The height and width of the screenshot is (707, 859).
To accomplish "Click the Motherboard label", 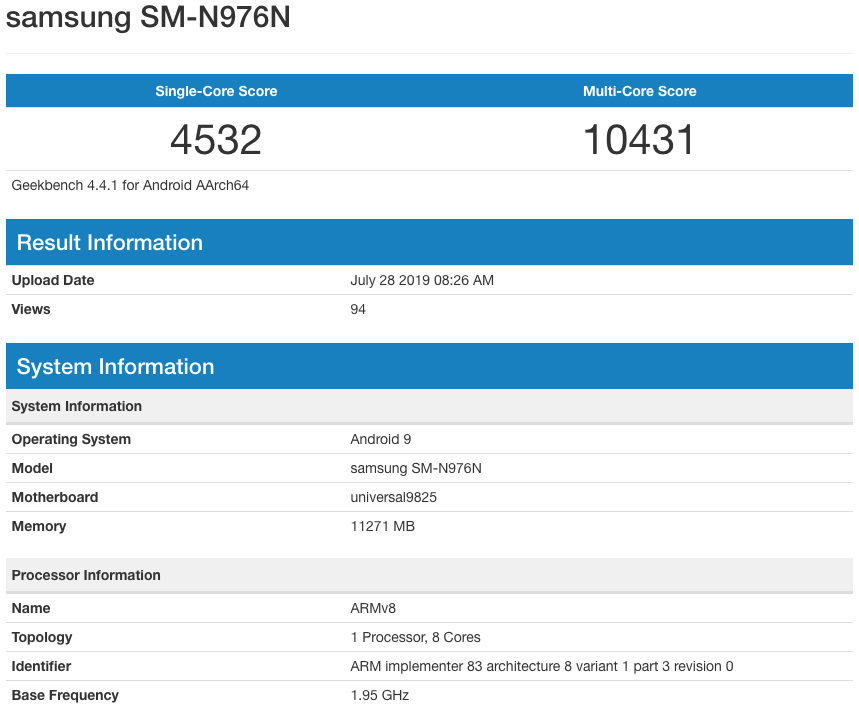I will [x=55, y=497].
